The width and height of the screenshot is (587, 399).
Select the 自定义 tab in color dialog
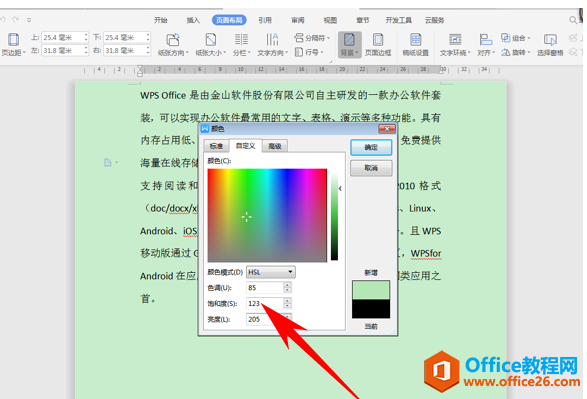pos(246,146)
